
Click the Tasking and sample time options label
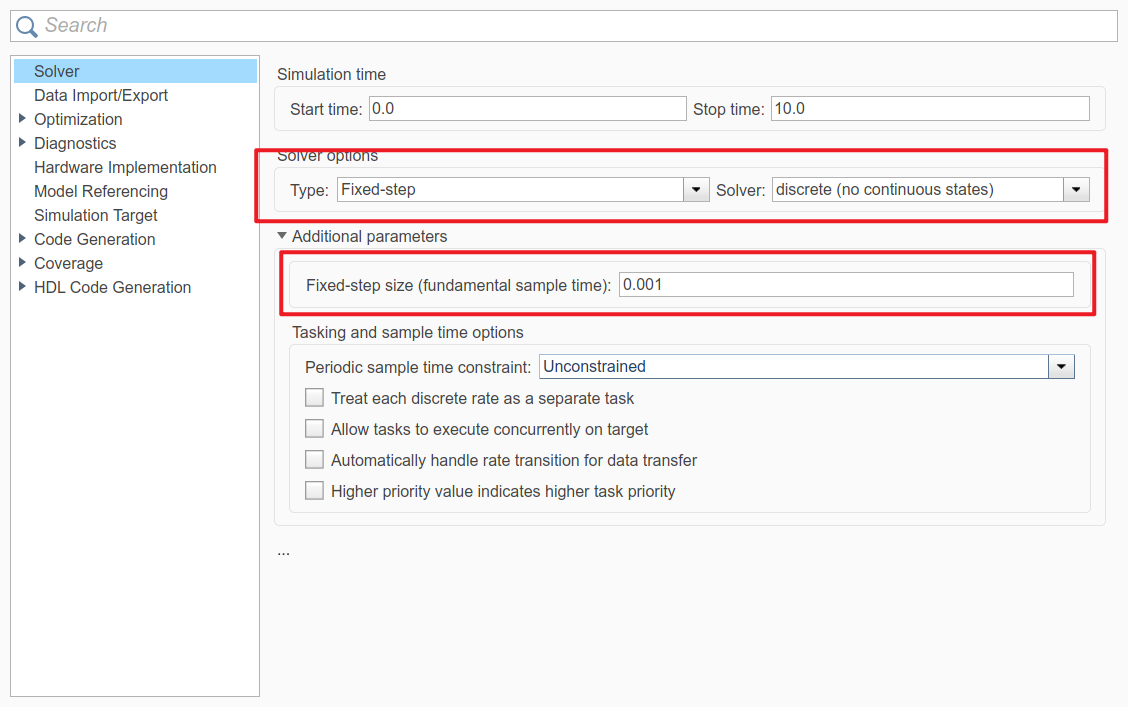(x=408, y=332)
